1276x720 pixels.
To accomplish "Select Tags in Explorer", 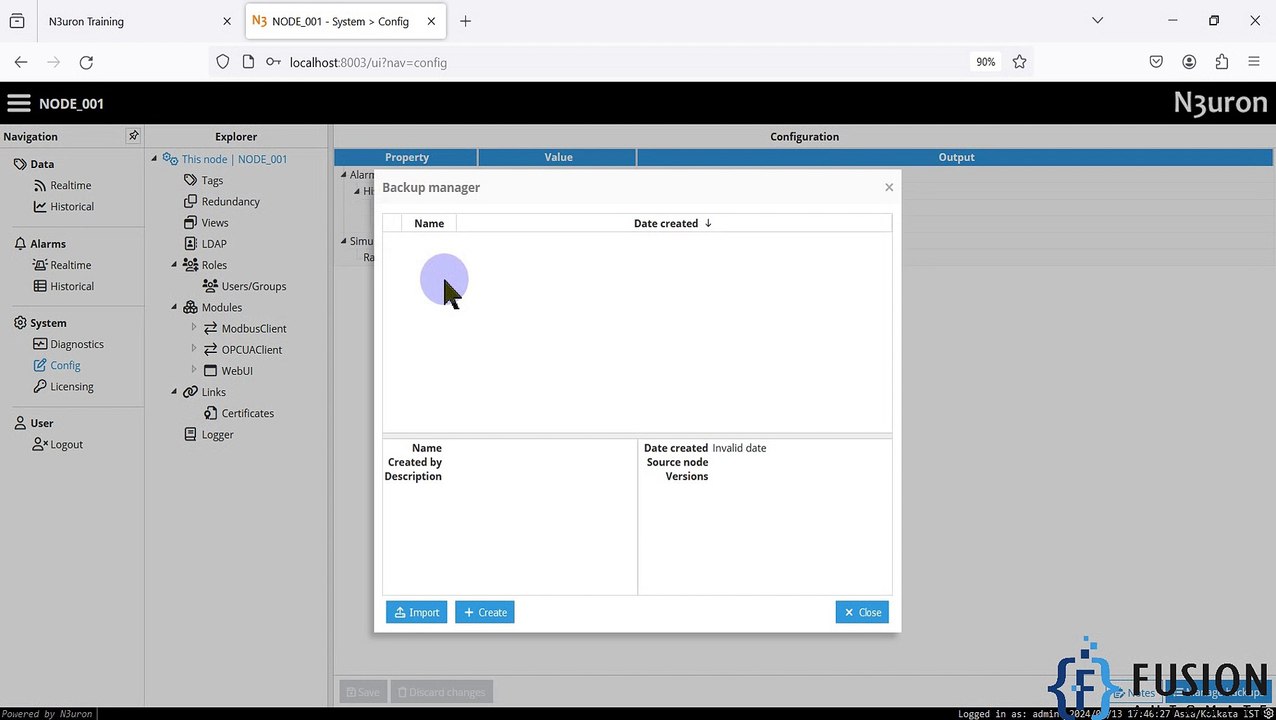I will pyautogui.click(x=212, y=180).
